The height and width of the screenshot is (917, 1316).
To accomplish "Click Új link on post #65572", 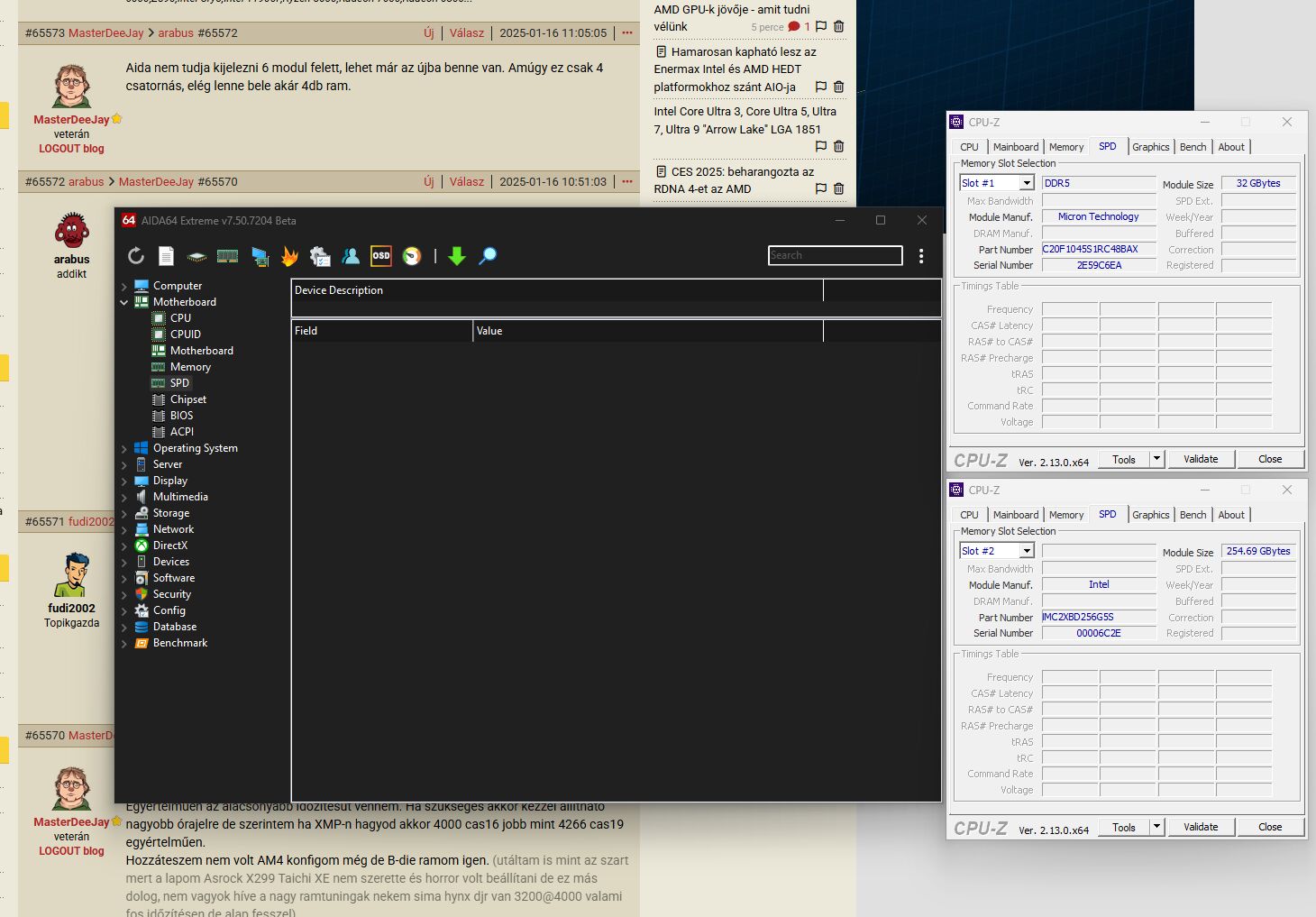I will [429, 181].
